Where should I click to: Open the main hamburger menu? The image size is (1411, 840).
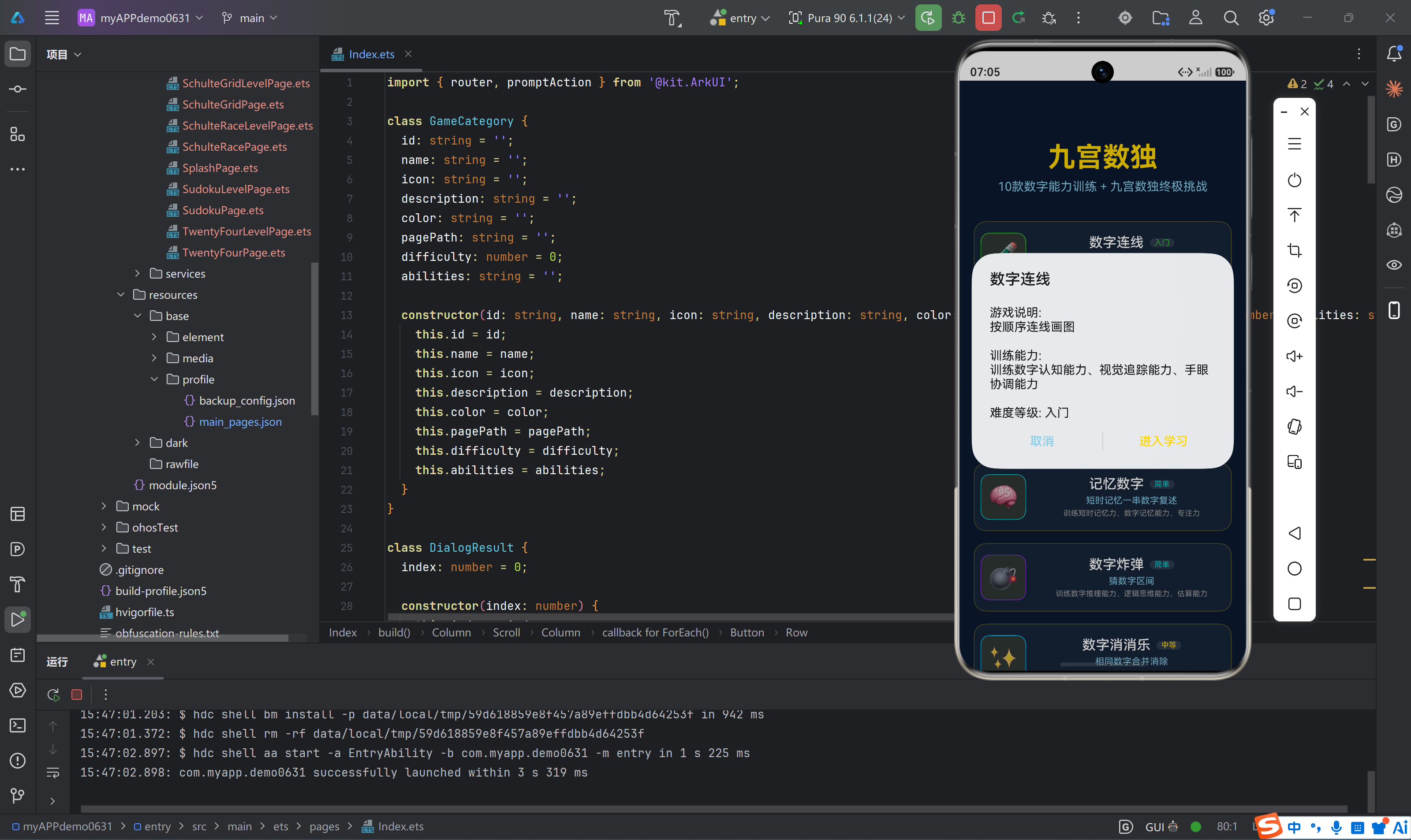[x=52, y=18]
